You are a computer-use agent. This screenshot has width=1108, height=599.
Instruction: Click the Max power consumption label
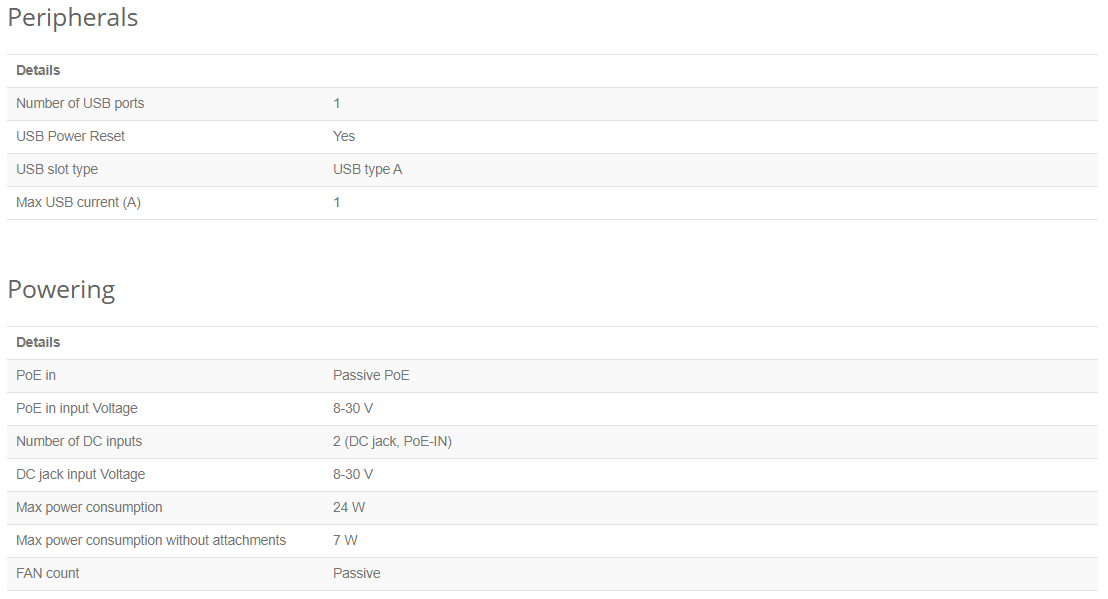pyautogui.click(x=89, y=508)
